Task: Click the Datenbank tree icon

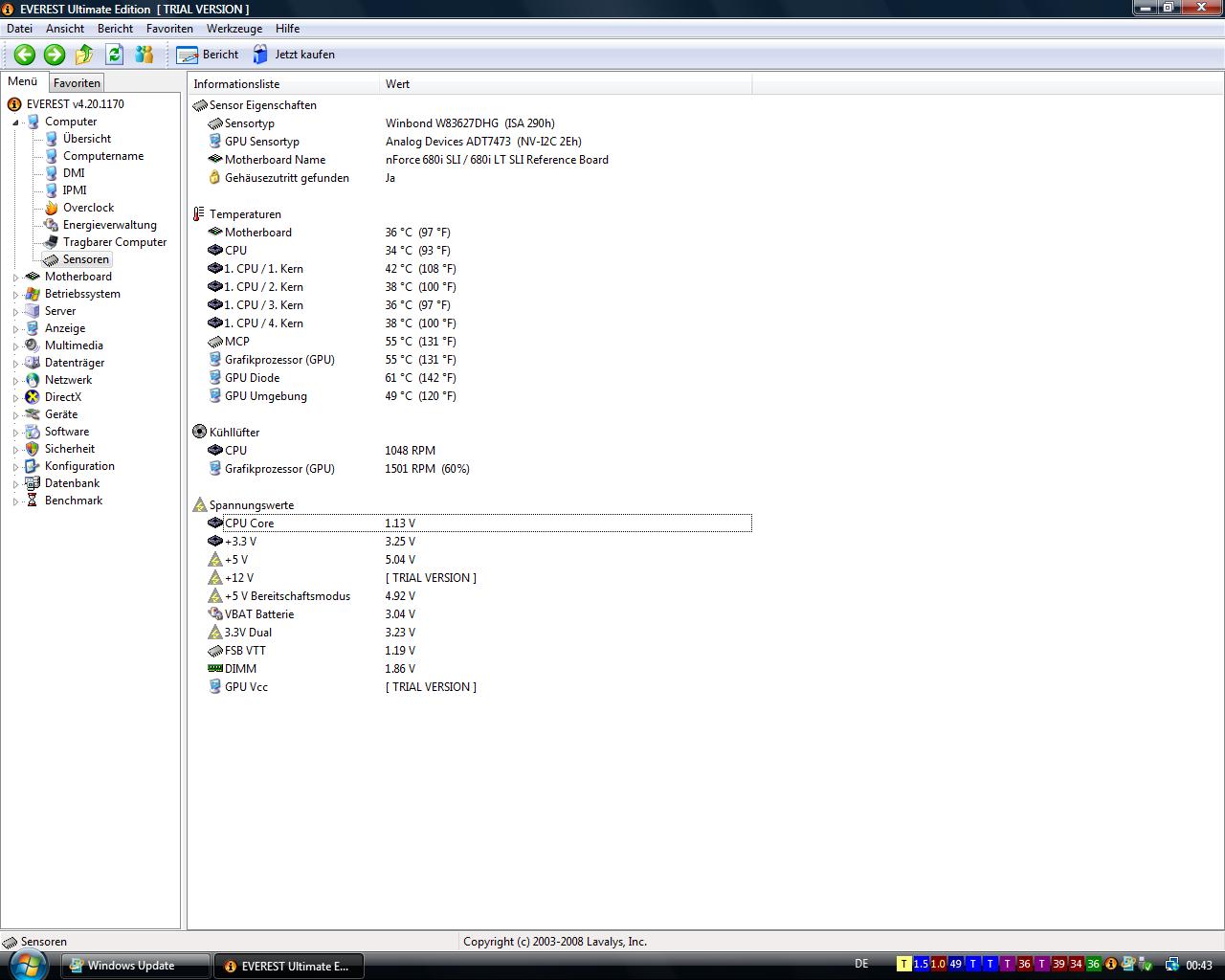Action: (33, 483)
